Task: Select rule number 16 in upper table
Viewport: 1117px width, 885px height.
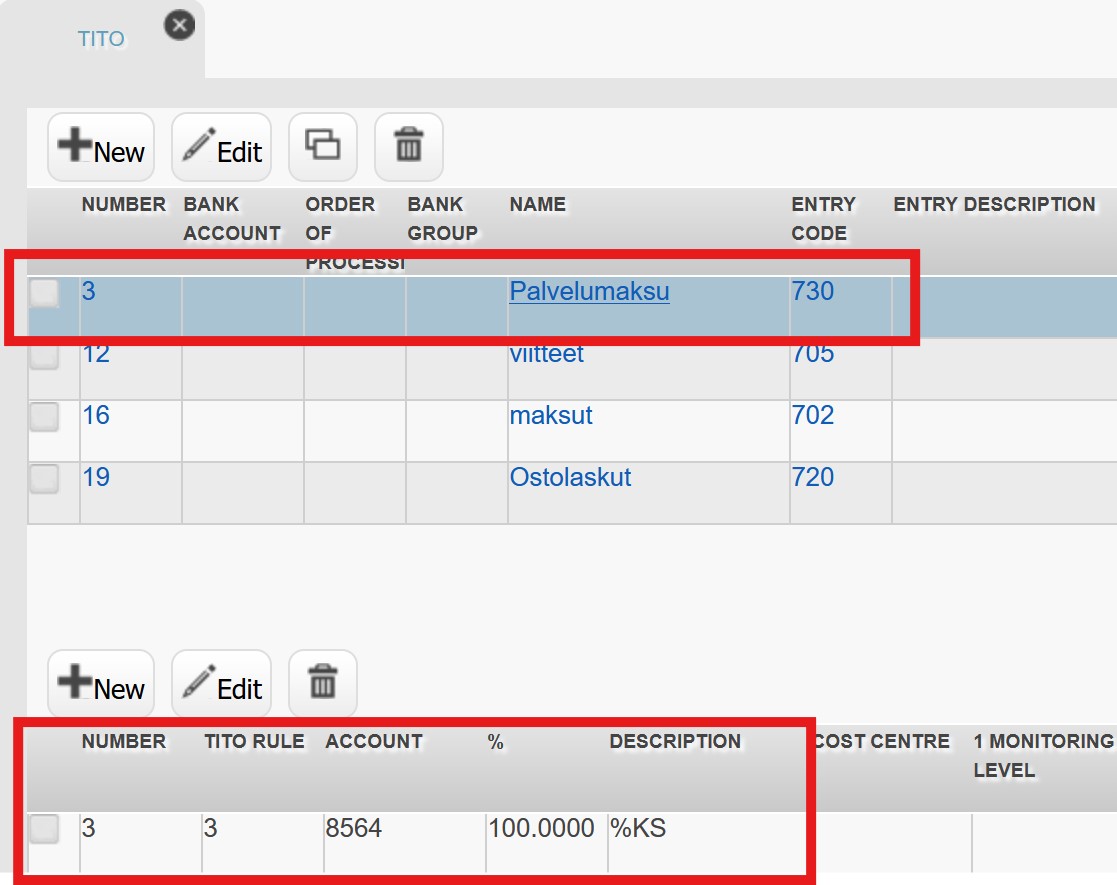Action: pos(95,415)
